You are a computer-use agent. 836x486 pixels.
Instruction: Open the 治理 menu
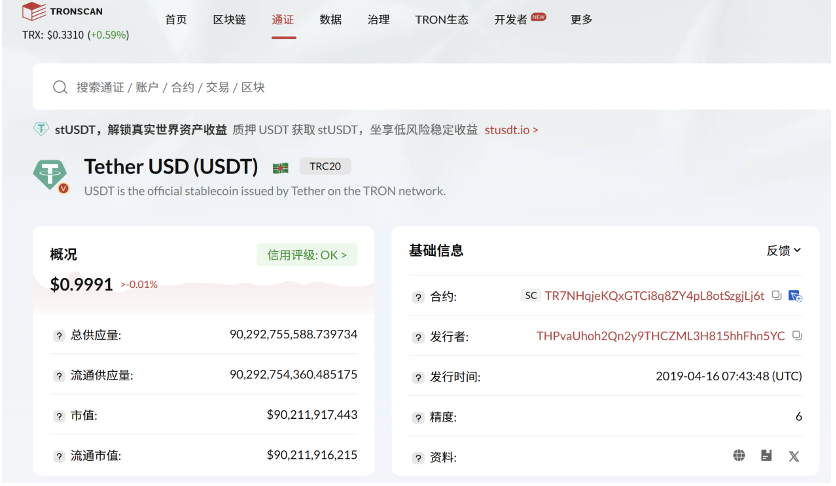[x=379, y=20]
